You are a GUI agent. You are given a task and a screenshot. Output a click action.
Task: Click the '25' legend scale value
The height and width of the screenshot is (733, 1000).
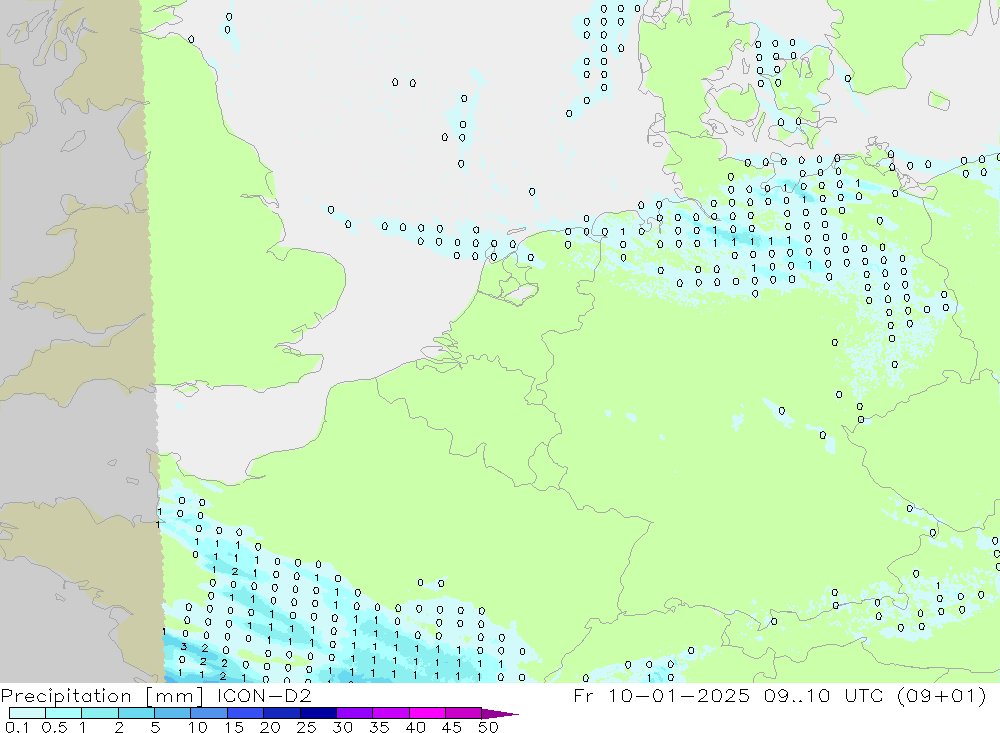(307, 727)
